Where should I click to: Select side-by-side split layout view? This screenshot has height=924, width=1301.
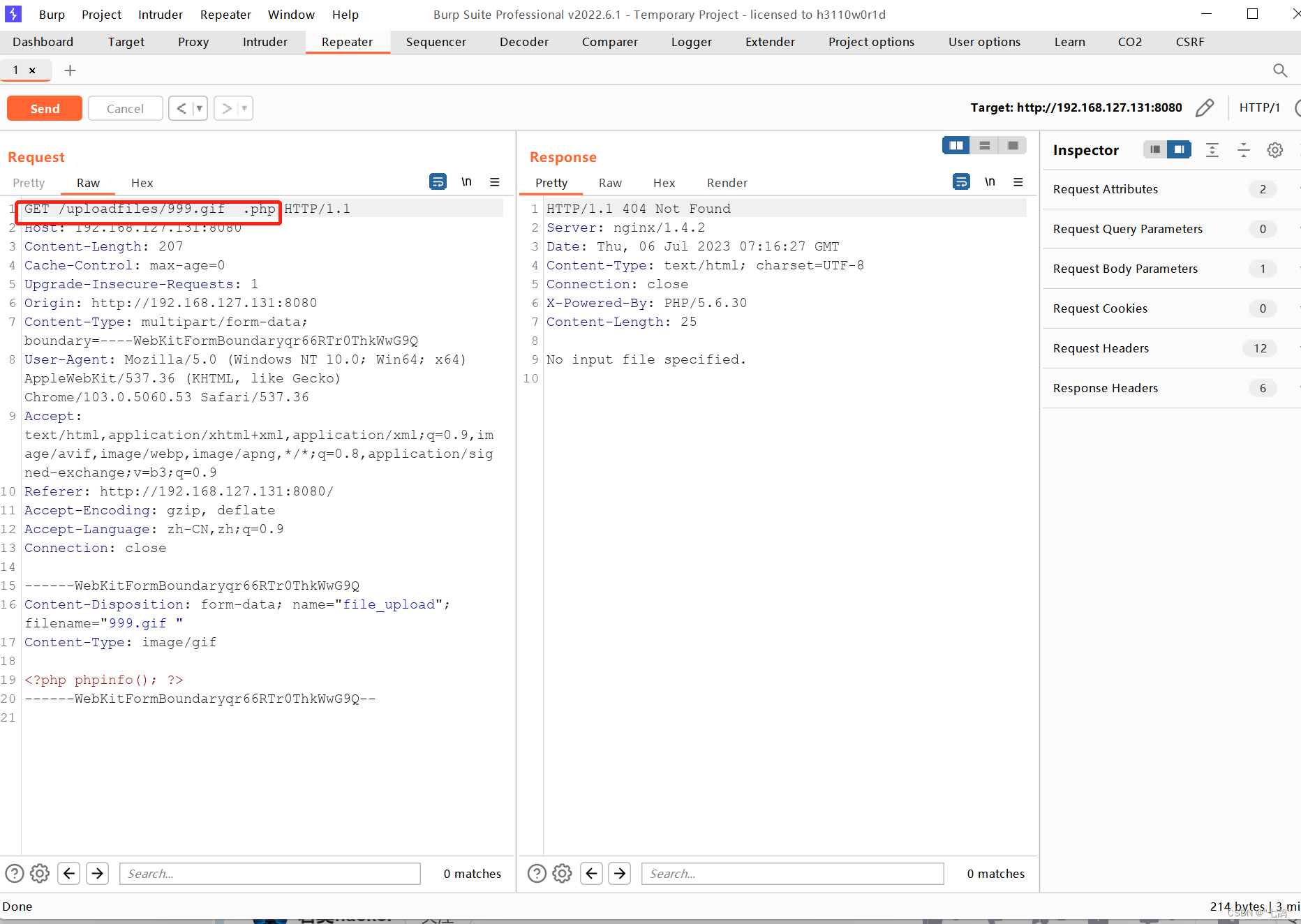(x=956, y=146)
